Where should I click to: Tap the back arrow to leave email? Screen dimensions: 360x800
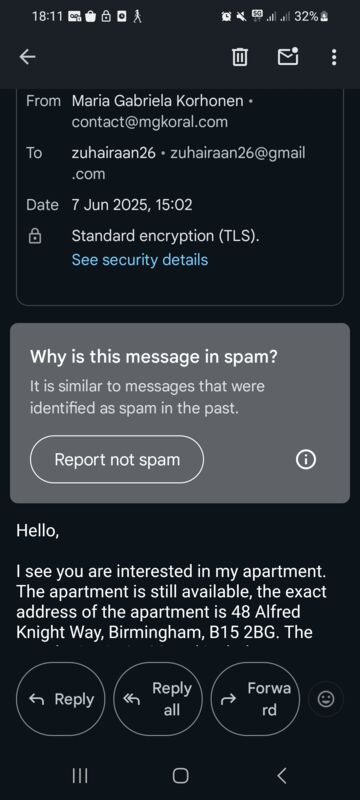[28, 57]
